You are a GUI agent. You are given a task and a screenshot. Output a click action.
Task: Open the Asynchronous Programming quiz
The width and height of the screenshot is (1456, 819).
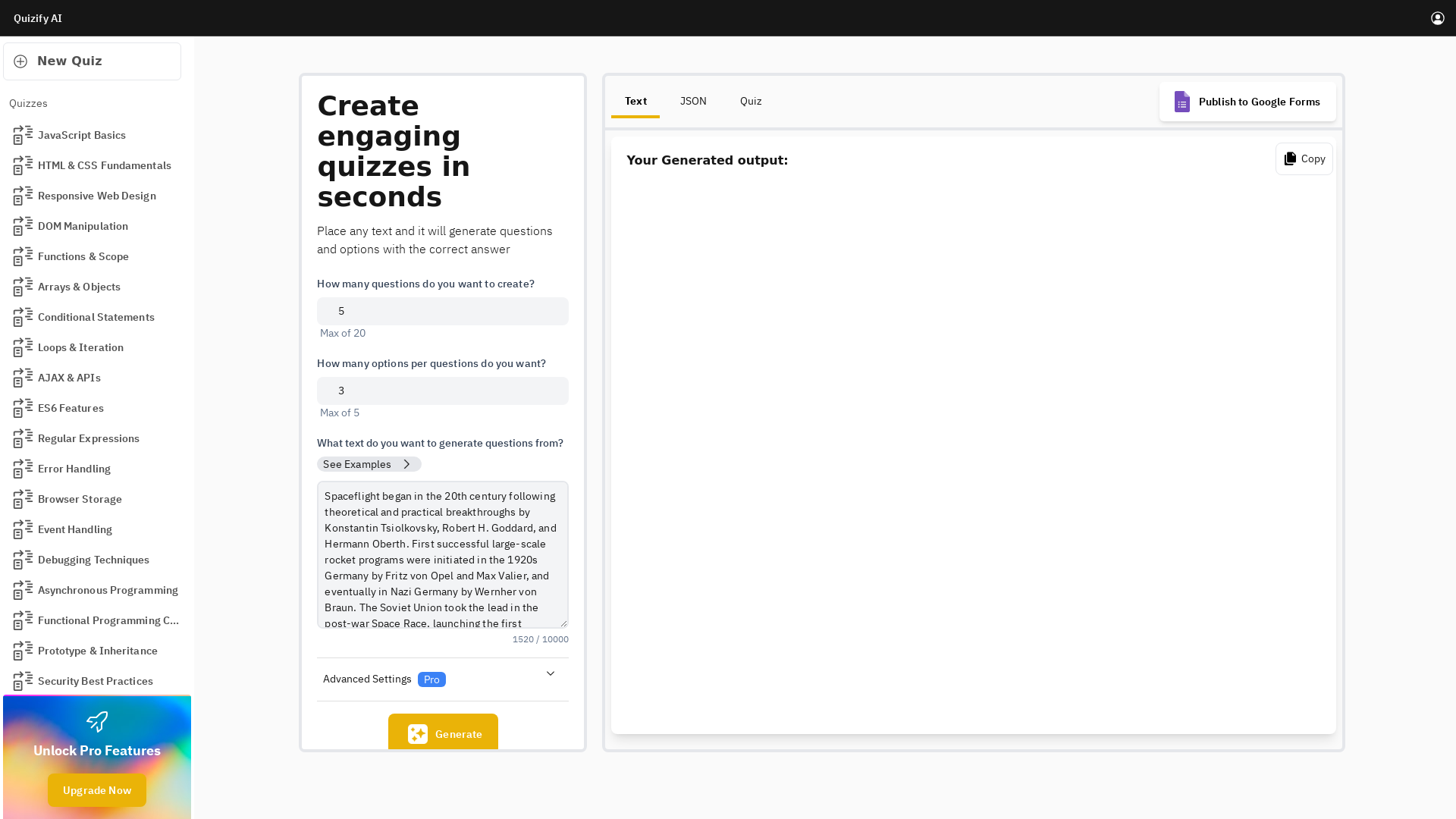click(x=108, y=590)
